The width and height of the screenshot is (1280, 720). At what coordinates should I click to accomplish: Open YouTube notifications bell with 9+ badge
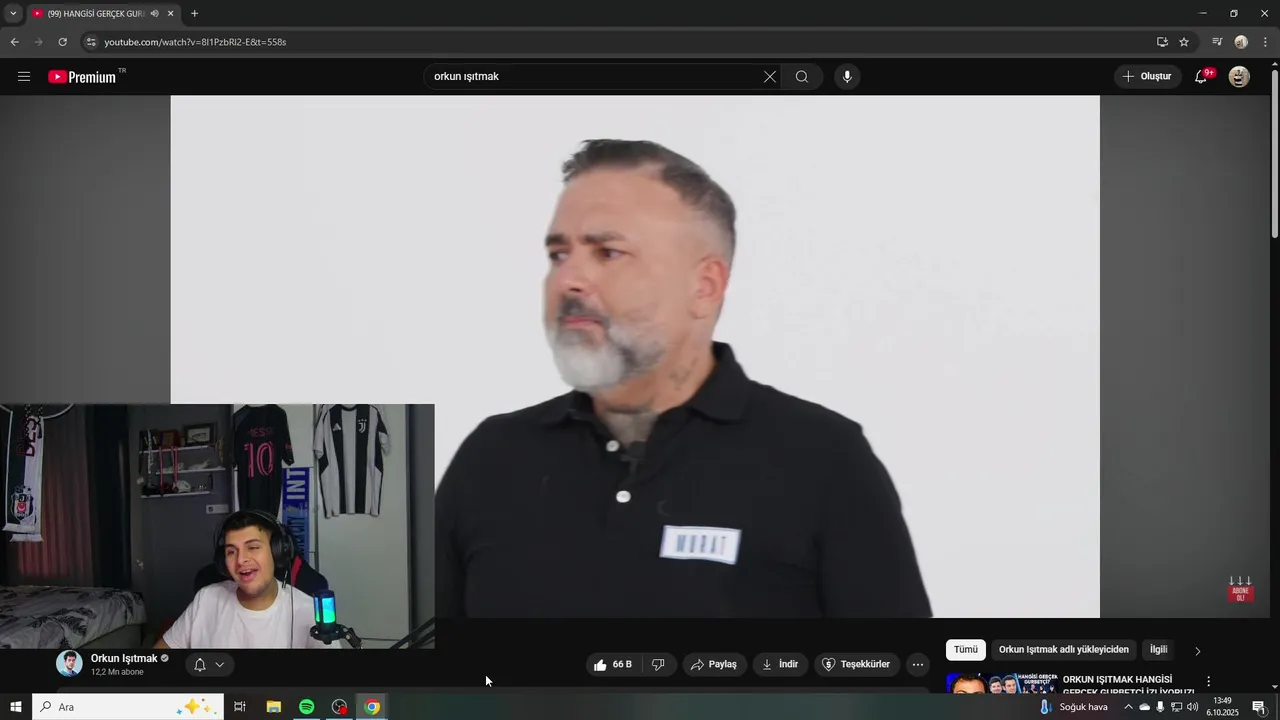point(1202,77)
